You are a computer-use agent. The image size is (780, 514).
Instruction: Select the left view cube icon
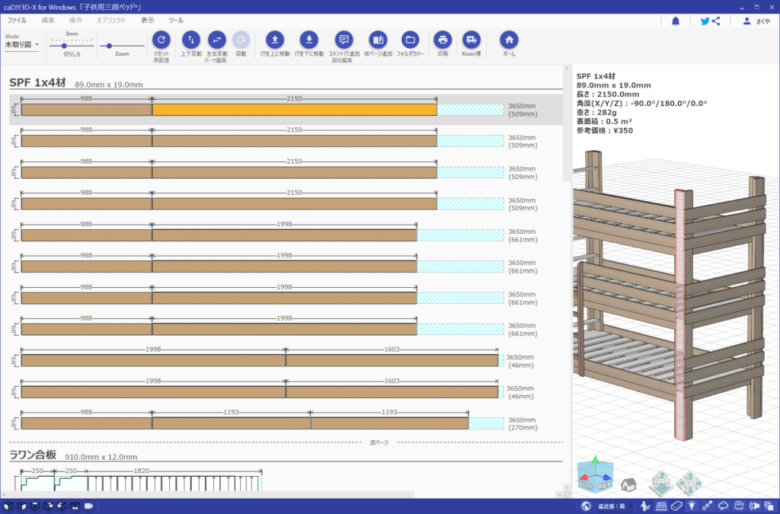pyautogui.click(x=62, y=507)
